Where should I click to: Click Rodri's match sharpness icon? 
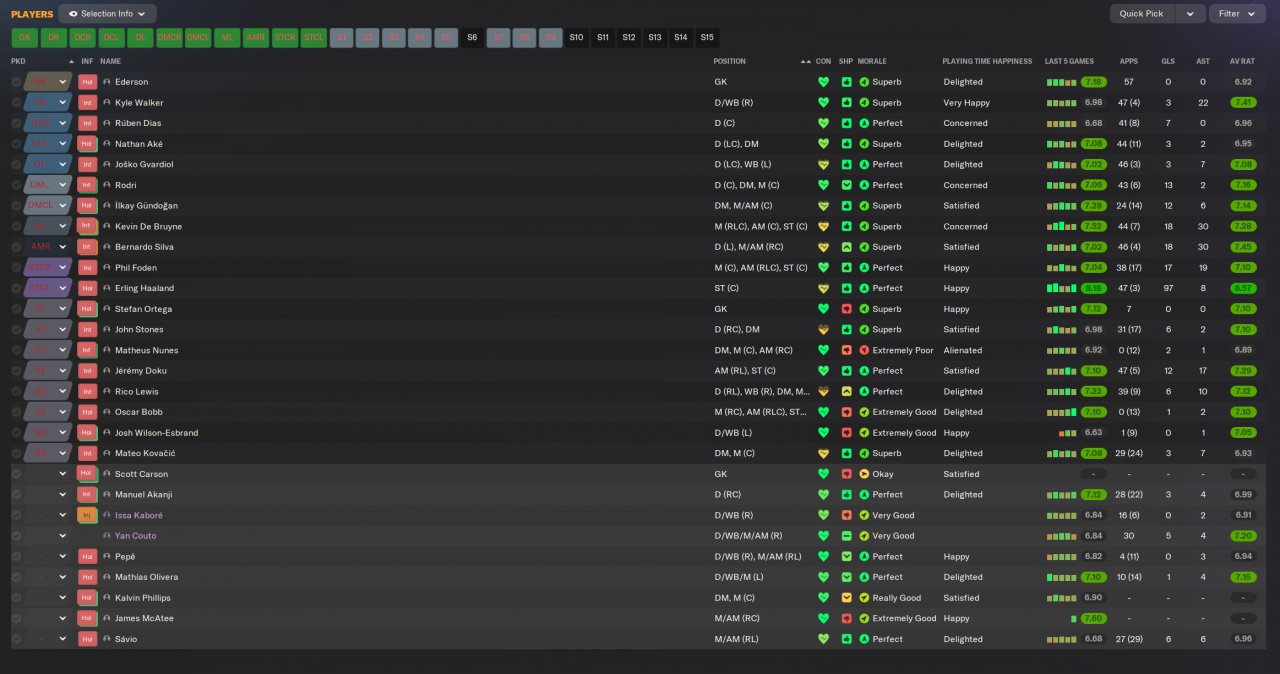[x=847, y=185]
